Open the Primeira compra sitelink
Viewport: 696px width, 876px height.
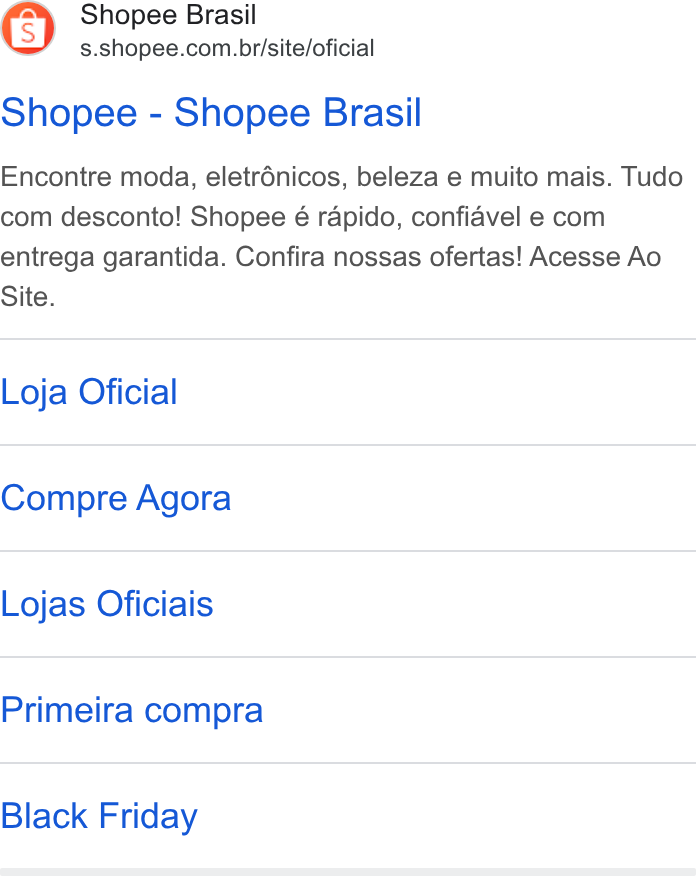pyautogui.click(x=132, y=710)
